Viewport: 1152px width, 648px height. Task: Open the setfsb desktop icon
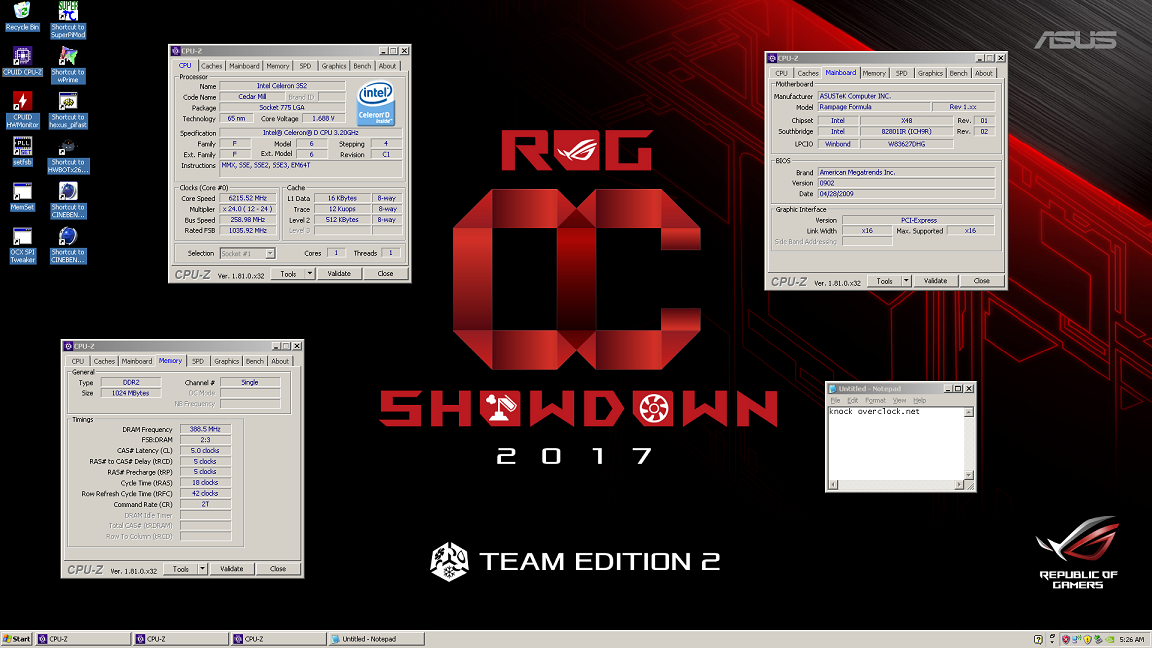point(22,151)
